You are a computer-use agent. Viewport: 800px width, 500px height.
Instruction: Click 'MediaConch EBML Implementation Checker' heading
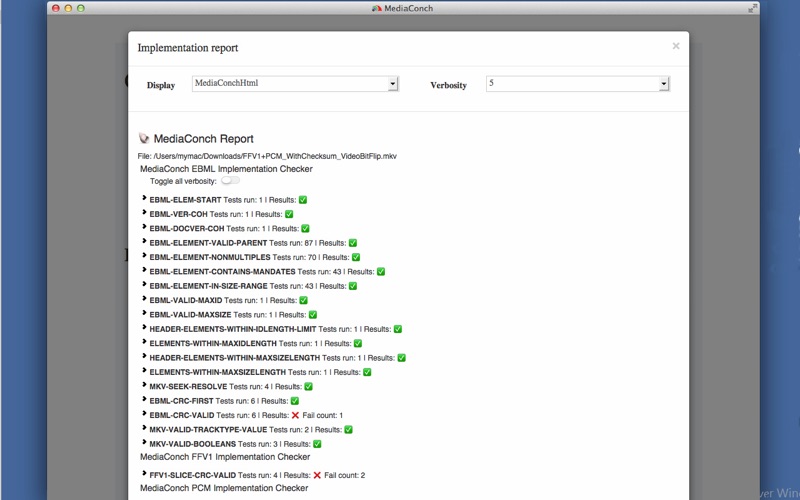point(226,169)
